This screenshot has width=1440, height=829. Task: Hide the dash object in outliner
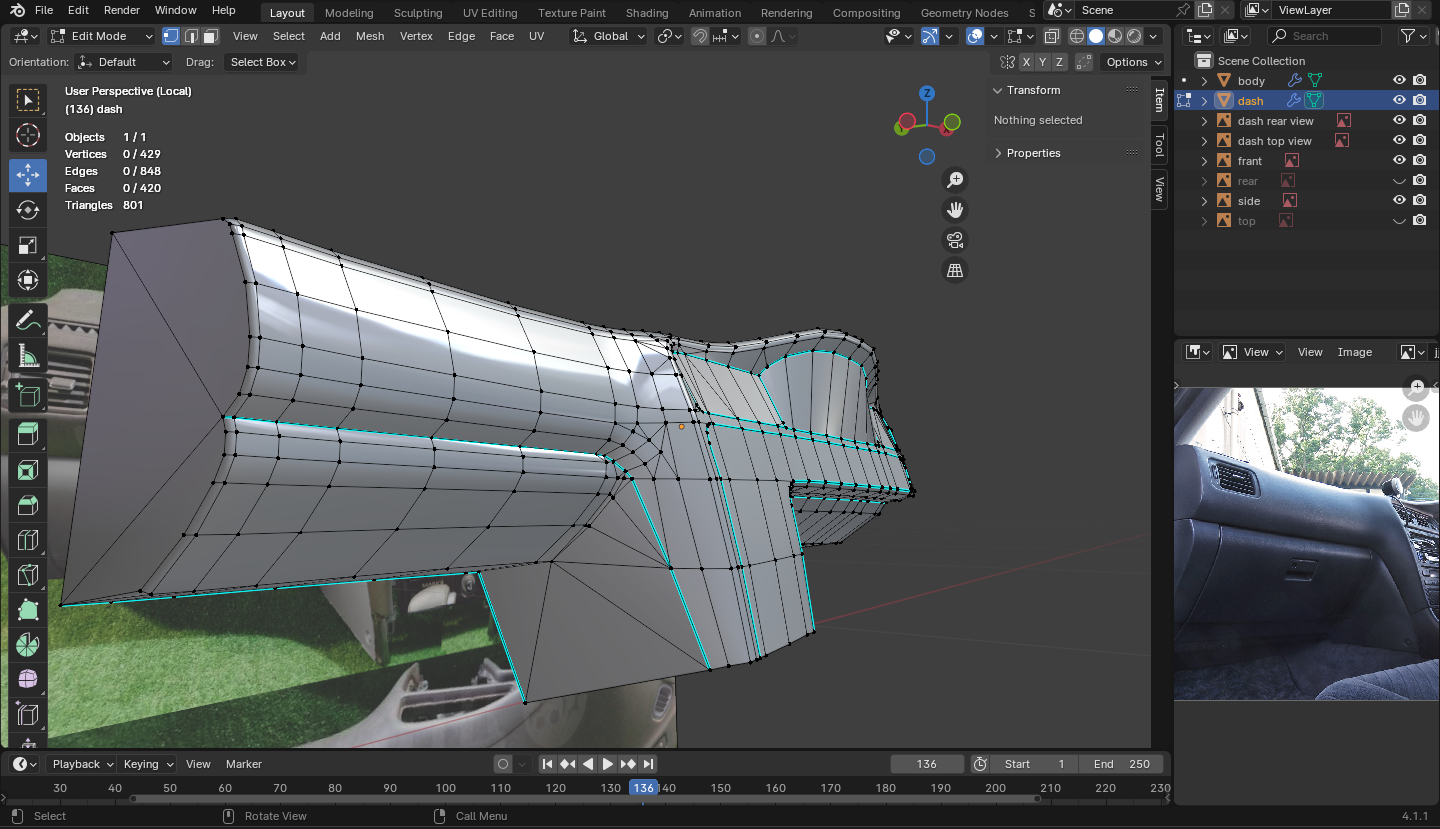(1399, 101)
